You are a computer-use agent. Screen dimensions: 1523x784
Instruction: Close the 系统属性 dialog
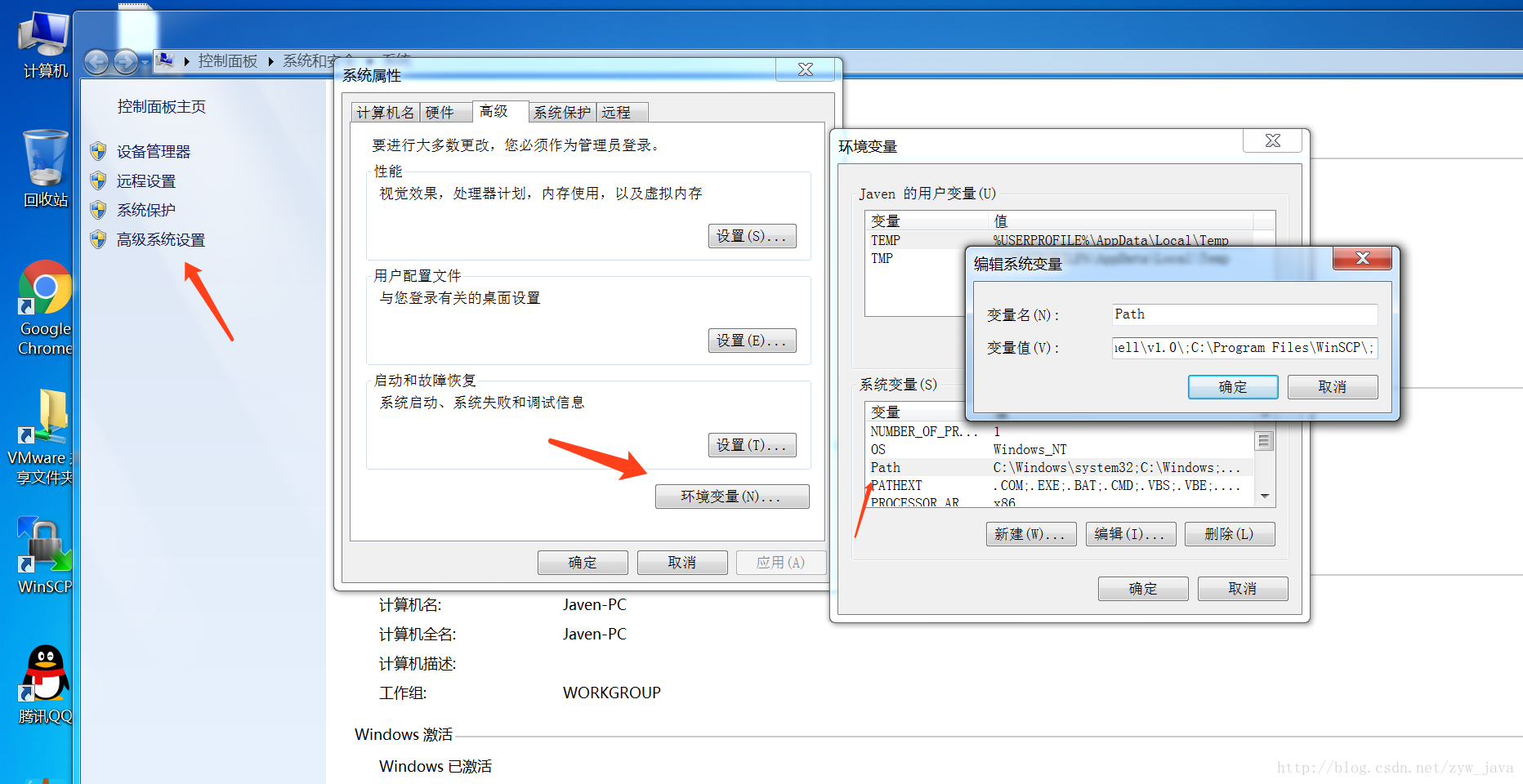coord(806,69)
